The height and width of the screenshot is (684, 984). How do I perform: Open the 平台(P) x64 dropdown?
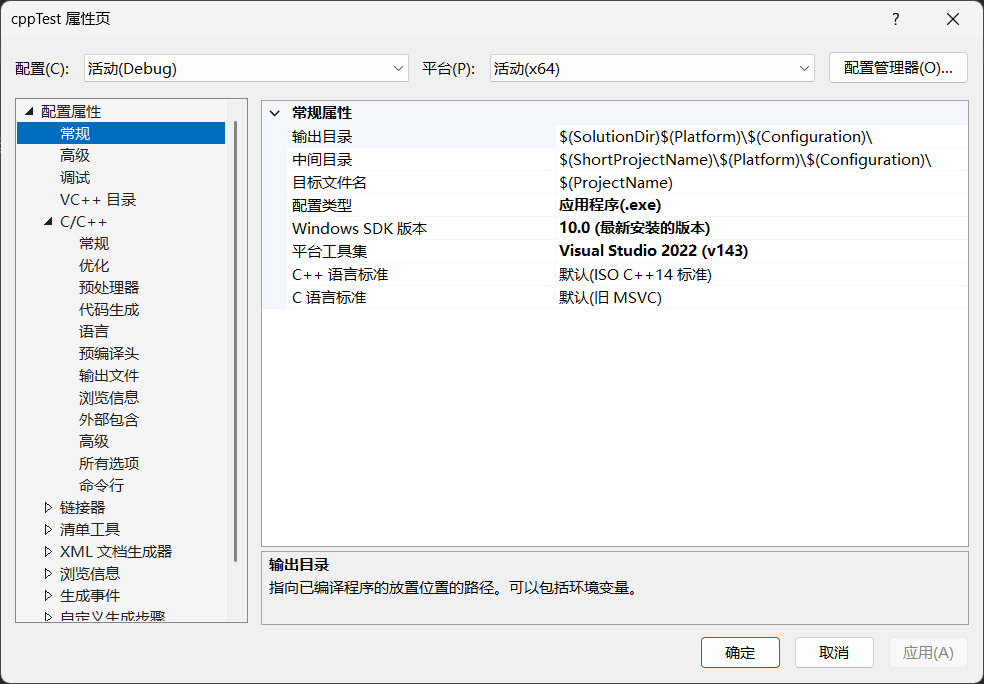click(x=652, y=68)
